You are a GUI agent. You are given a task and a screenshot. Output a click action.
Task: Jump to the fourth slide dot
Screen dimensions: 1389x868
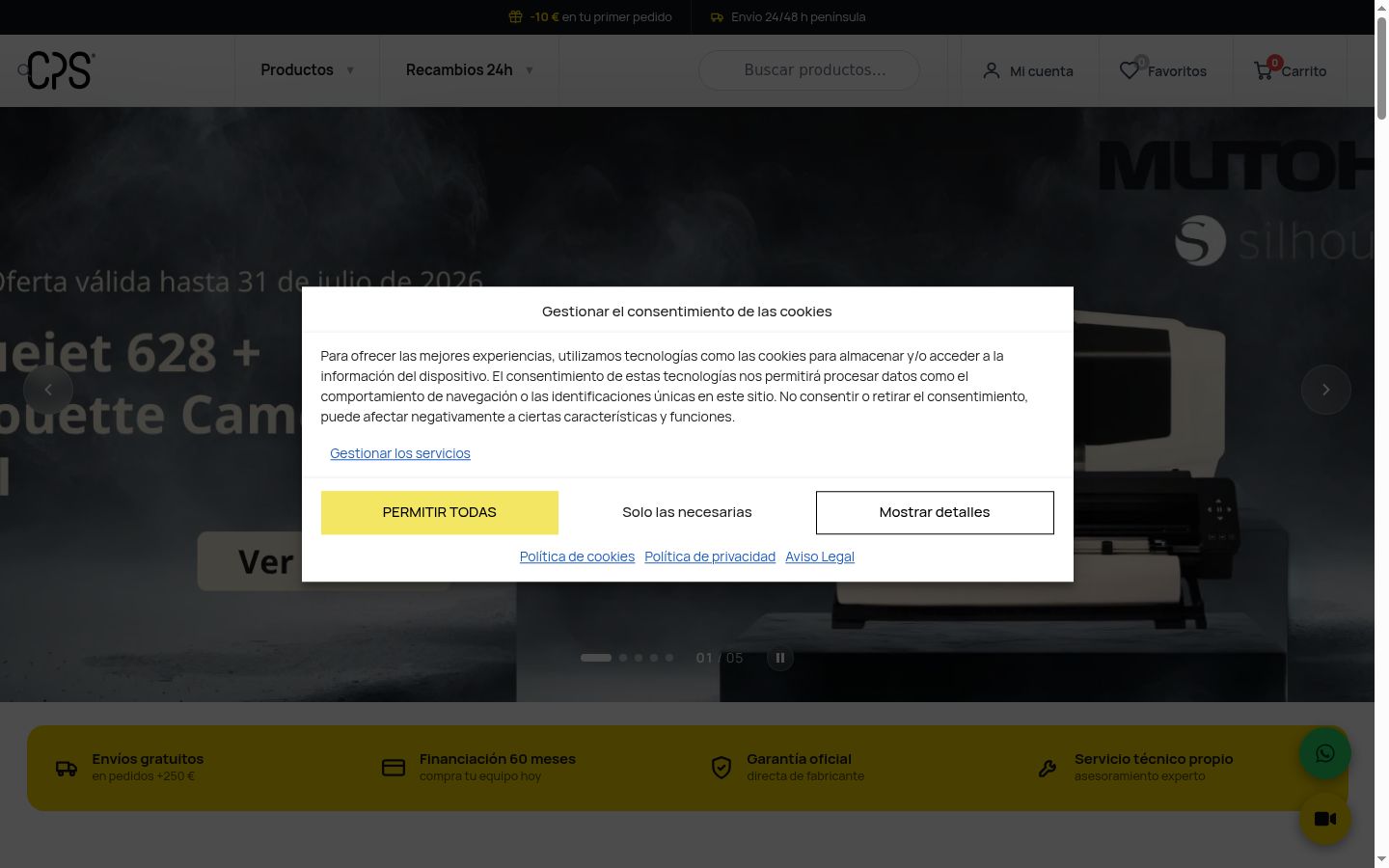(654, 658)
